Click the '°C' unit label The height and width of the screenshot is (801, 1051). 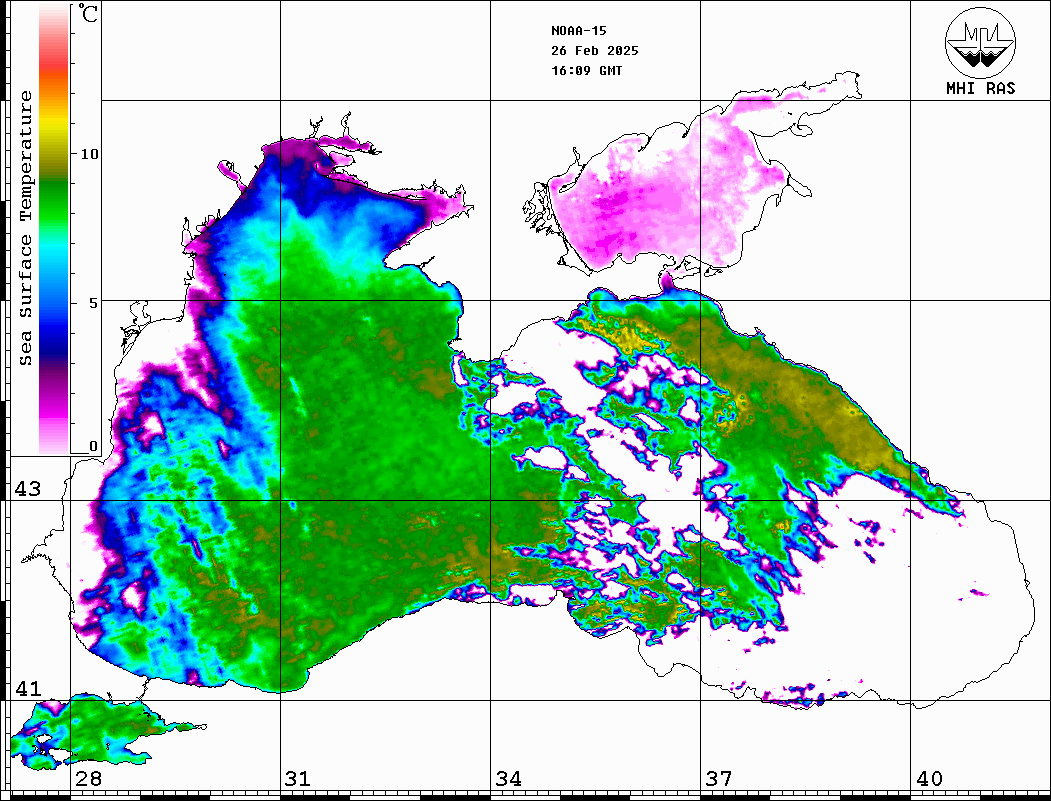[88, 13]
